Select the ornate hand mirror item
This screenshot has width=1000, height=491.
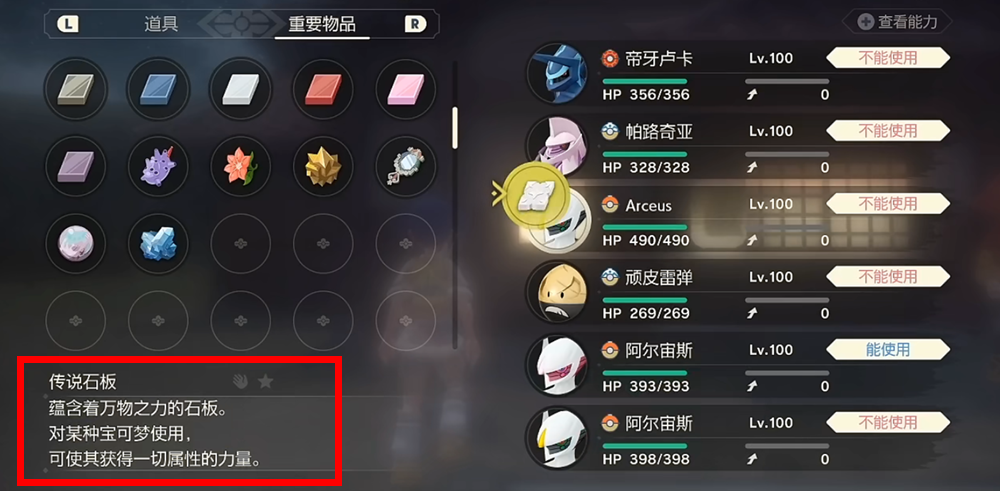coord(406,166)
